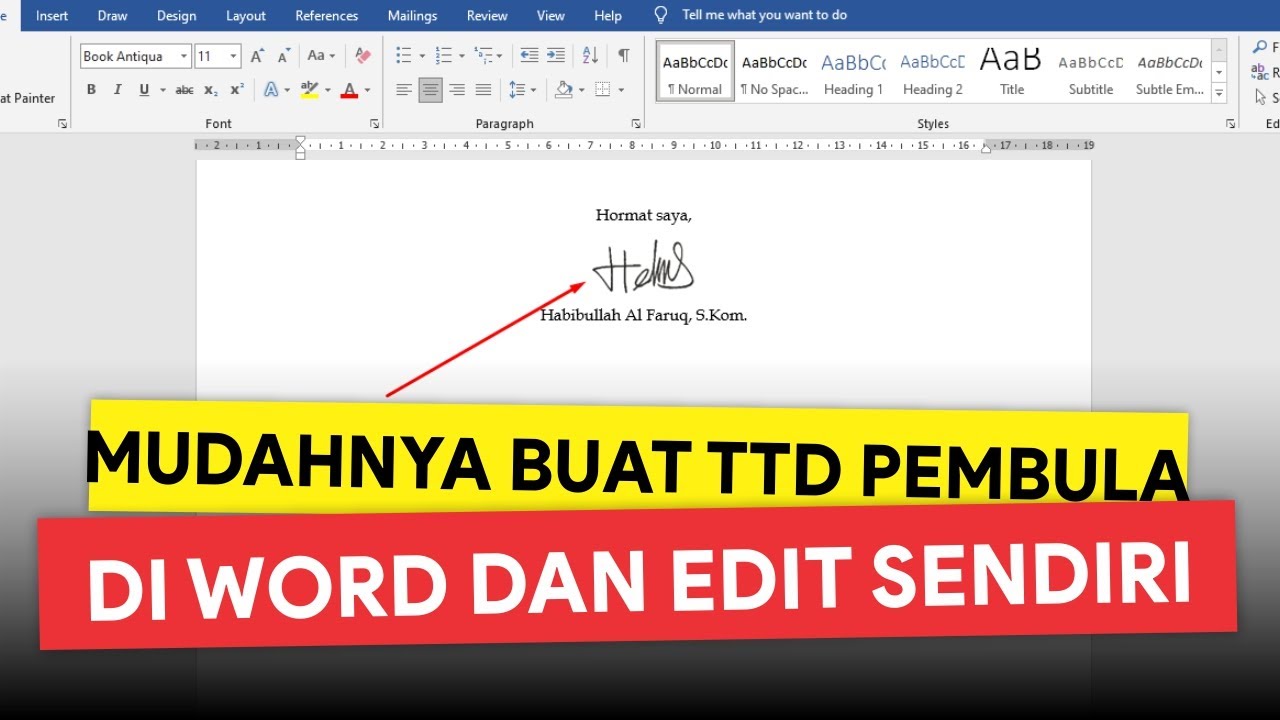Expand the font color dropdown arrow
The width and height of the screenshot is (1280, 720).
[367, 90]
